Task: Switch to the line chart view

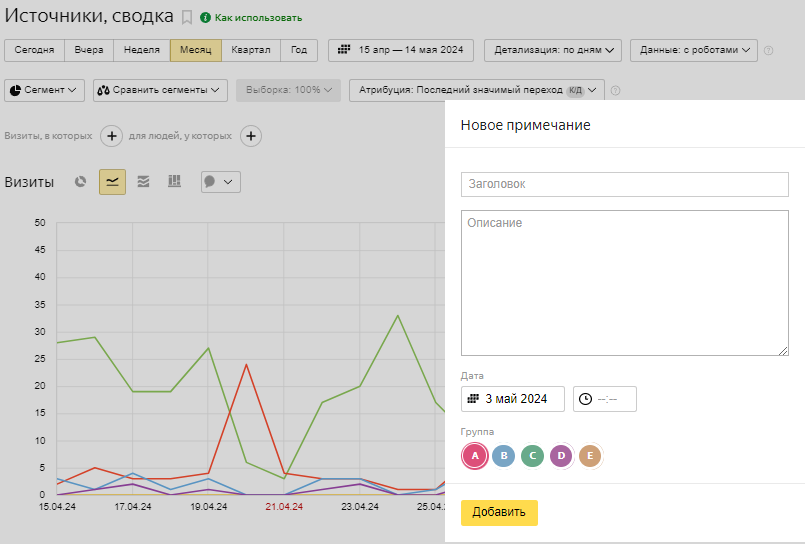Action: (x=112, y=182)
